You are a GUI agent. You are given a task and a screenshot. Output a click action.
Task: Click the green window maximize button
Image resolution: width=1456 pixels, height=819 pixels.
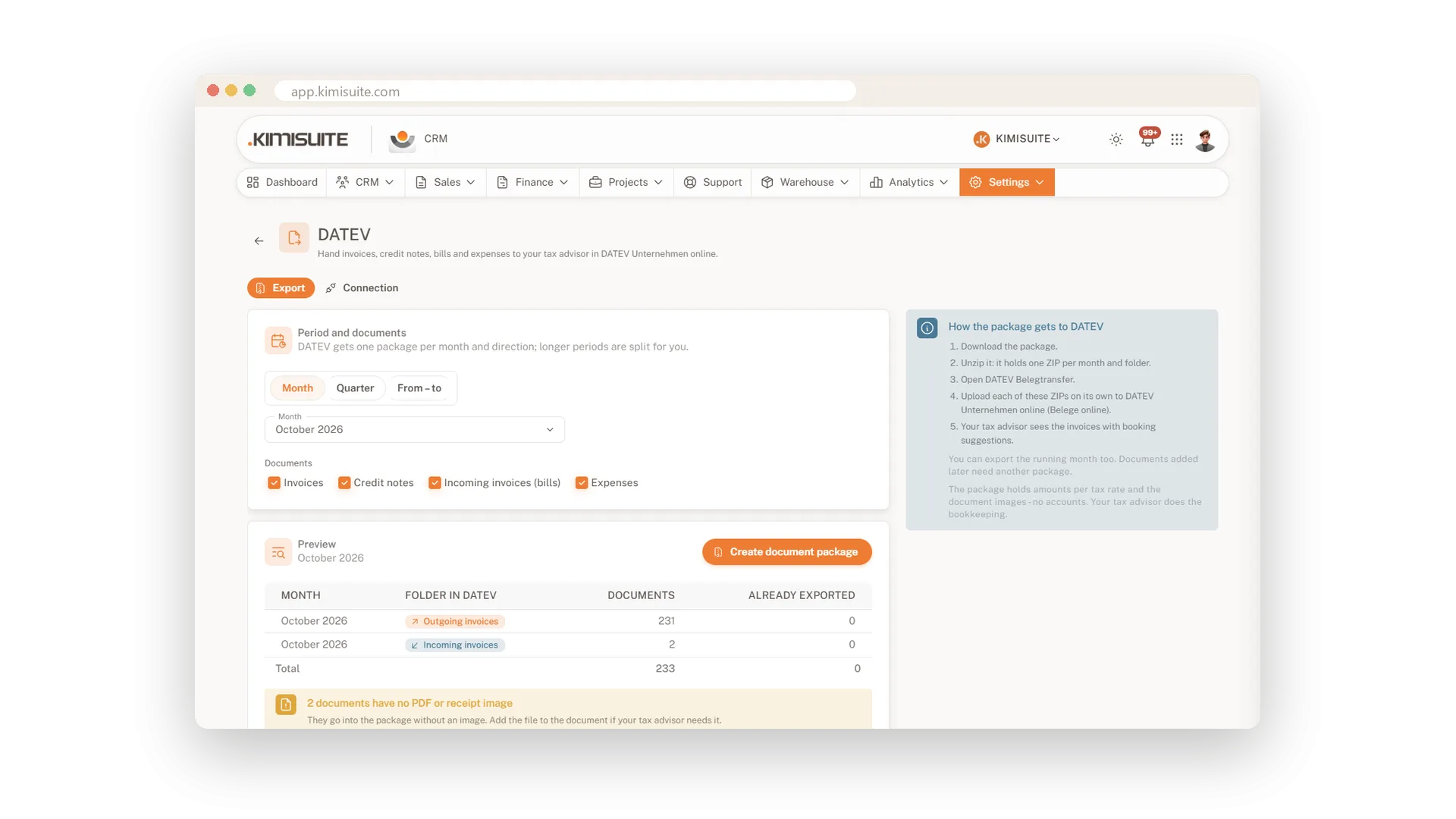coord(249,91)
